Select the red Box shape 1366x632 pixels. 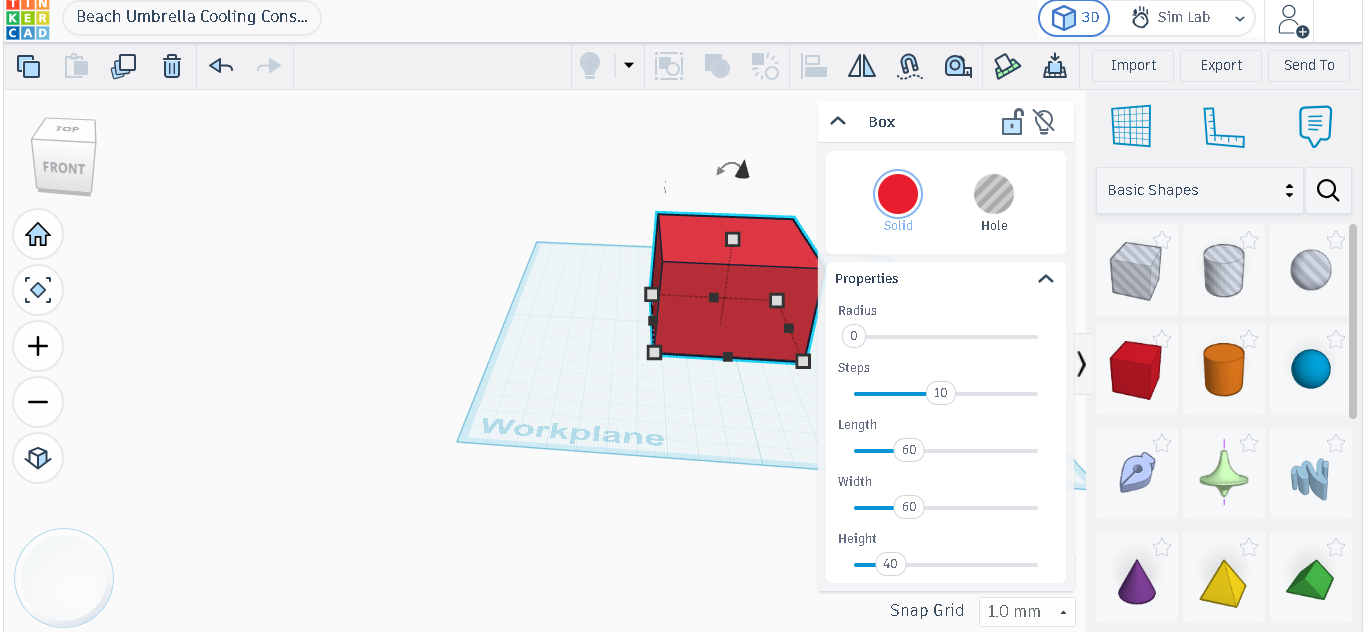[x=1136, y=368]
